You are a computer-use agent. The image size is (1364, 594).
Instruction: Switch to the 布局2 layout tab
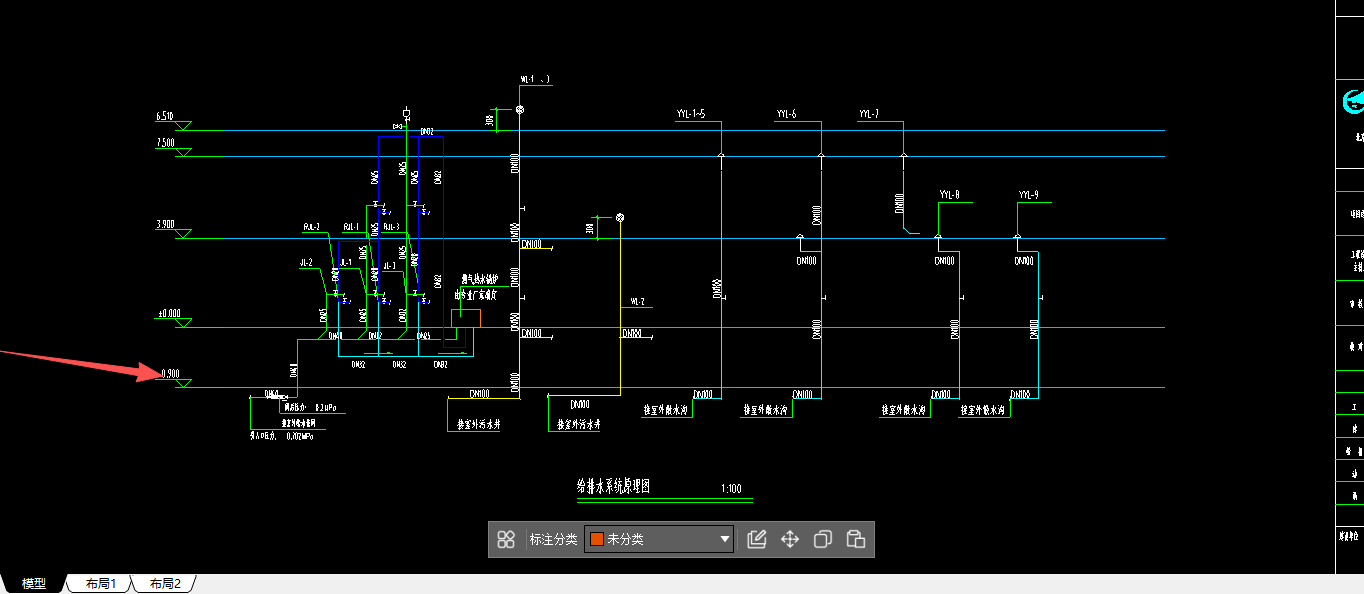coord(165,584)
